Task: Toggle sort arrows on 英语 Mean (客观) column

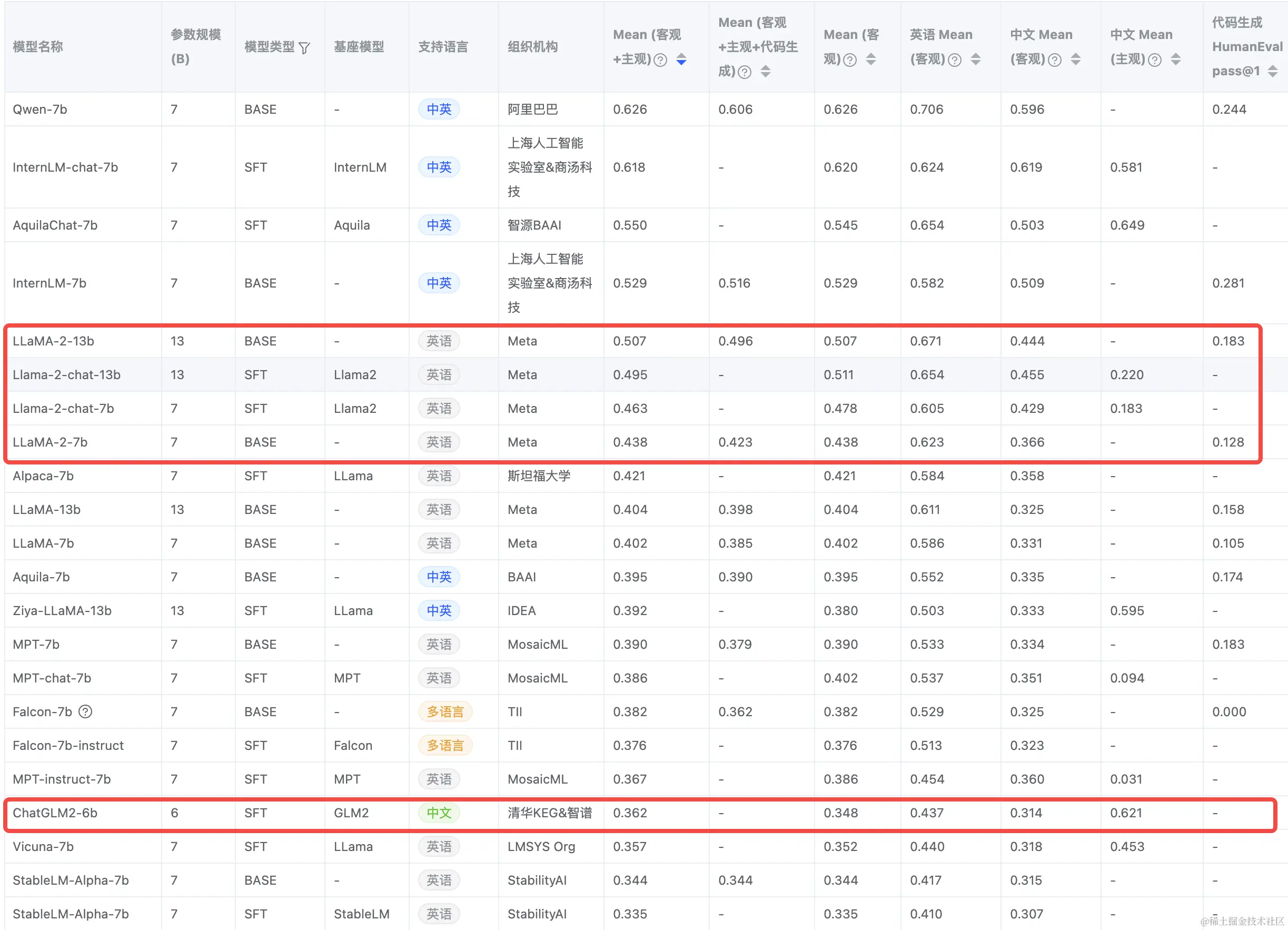Action: (976, 59)
